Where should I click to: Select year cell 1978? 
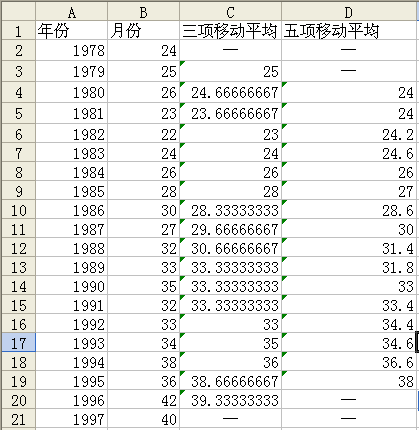coord(72,51)
